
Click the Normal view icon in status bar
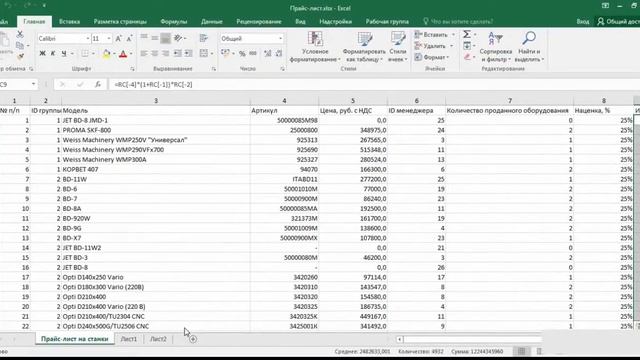click(522, 351)
